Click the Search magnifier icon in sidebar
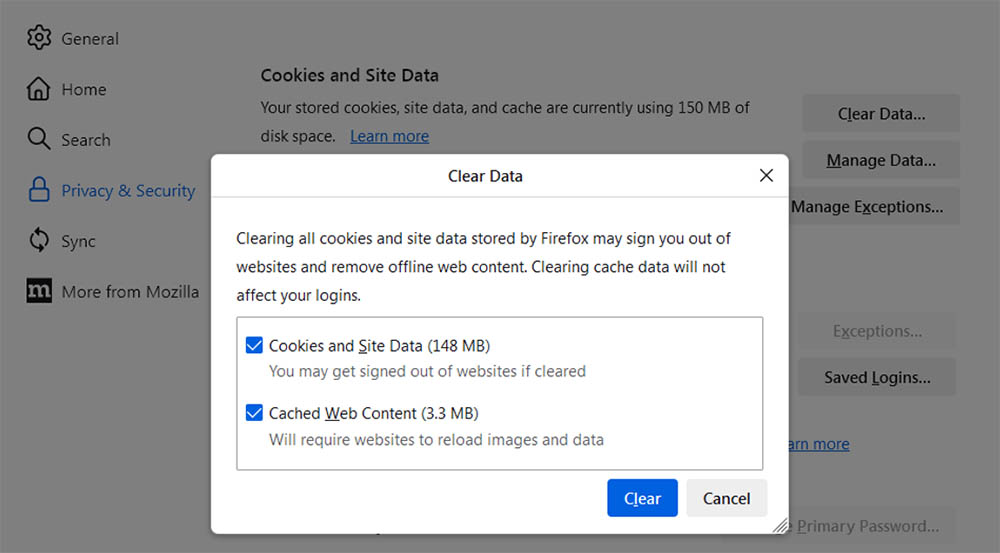 pyautogui.click(x=39, y=138)
